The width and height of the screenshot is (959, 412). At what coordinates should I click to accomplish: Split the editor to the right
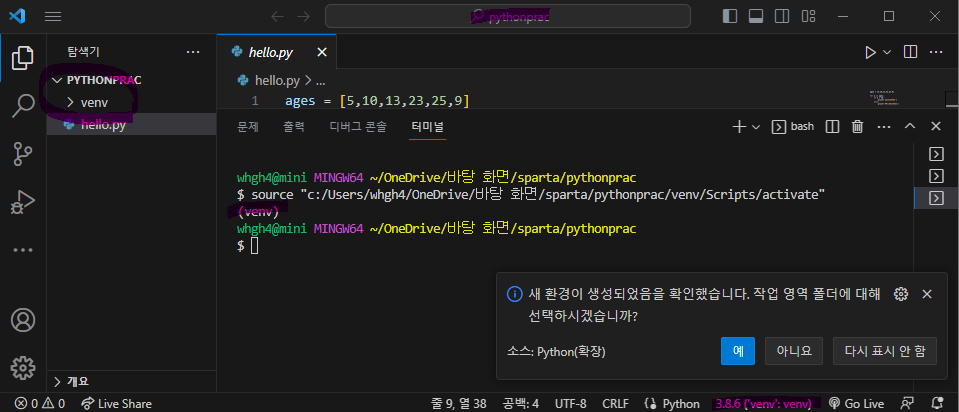[x=910, y=52]
